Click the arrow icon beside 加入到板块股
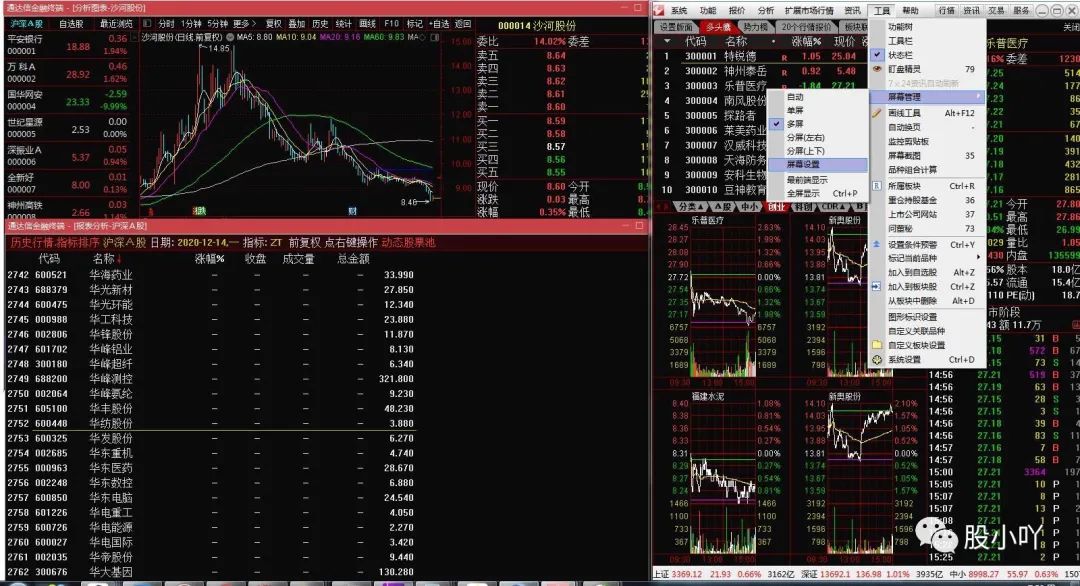 pyautogui.click(x=877, y=286)
